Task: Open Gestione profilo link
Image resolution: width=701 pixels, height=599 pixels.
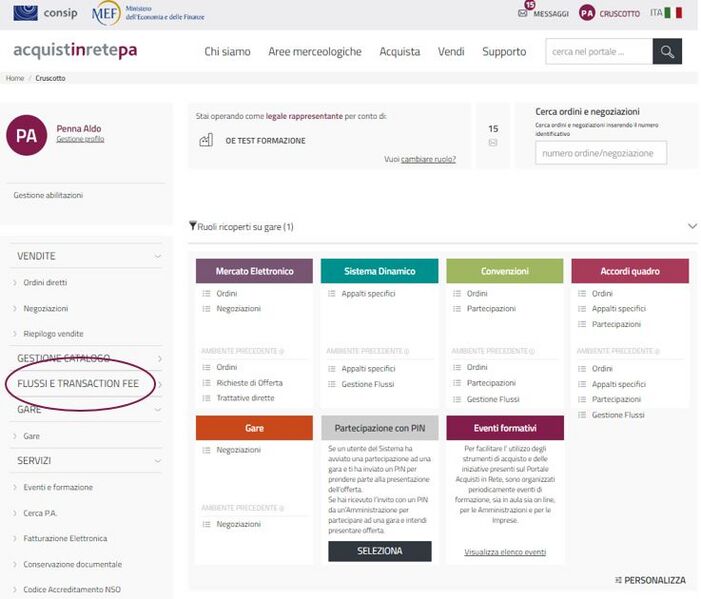Action: 80,139
